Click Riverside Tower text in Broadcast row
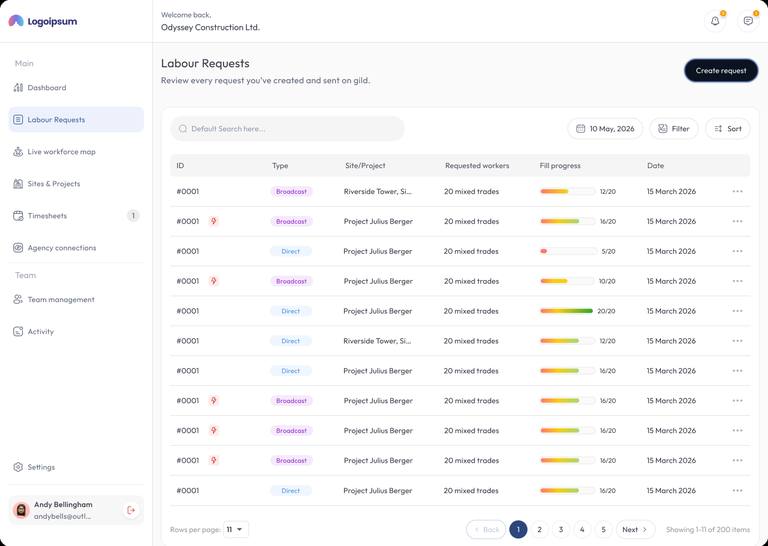The image size is (768, 546). point(378,191)
